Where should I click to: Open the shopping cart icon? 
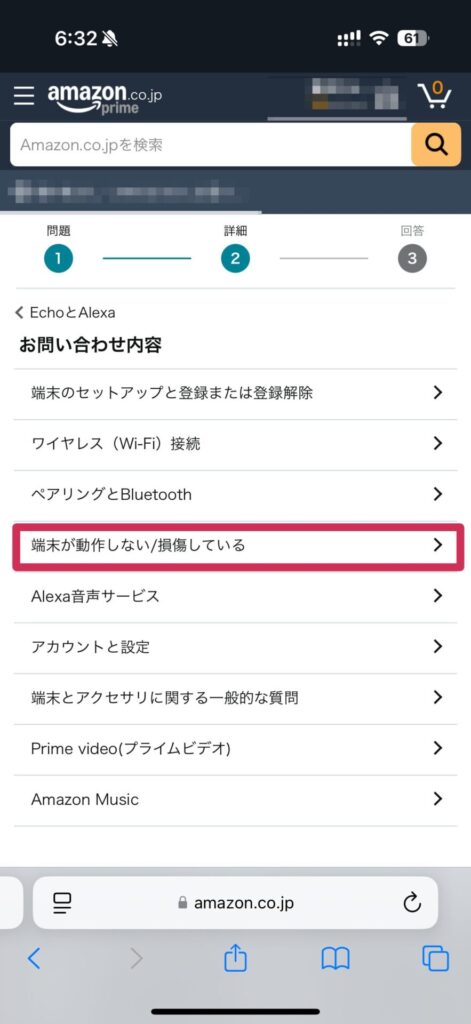434,95
